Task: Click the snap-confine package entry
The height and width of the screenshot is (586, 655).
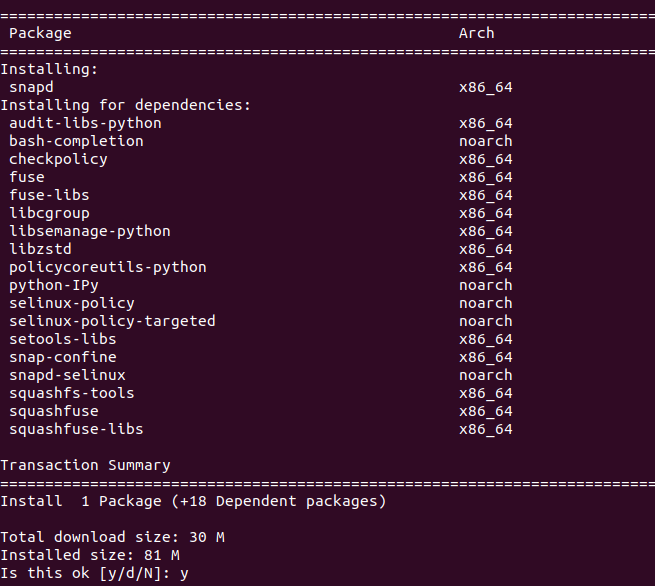Action: click(63, 357)
